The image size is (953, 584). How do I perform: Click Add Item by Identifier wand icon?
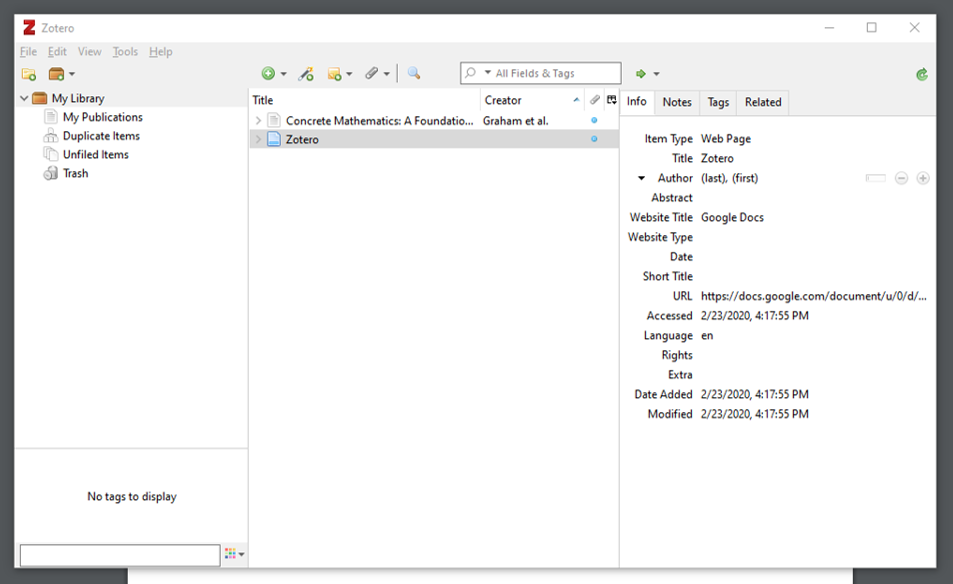[x=306, y=74]
